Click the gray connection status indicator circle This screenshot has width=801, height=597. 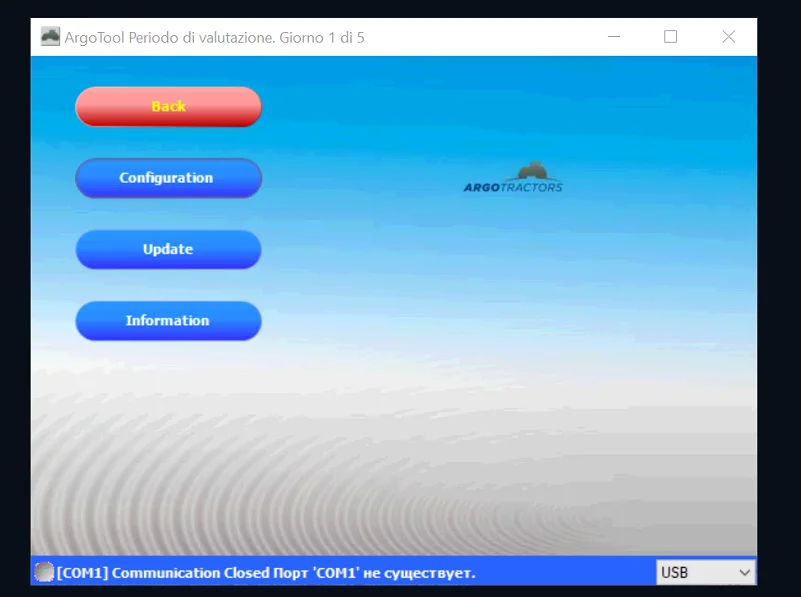(44, 572)
